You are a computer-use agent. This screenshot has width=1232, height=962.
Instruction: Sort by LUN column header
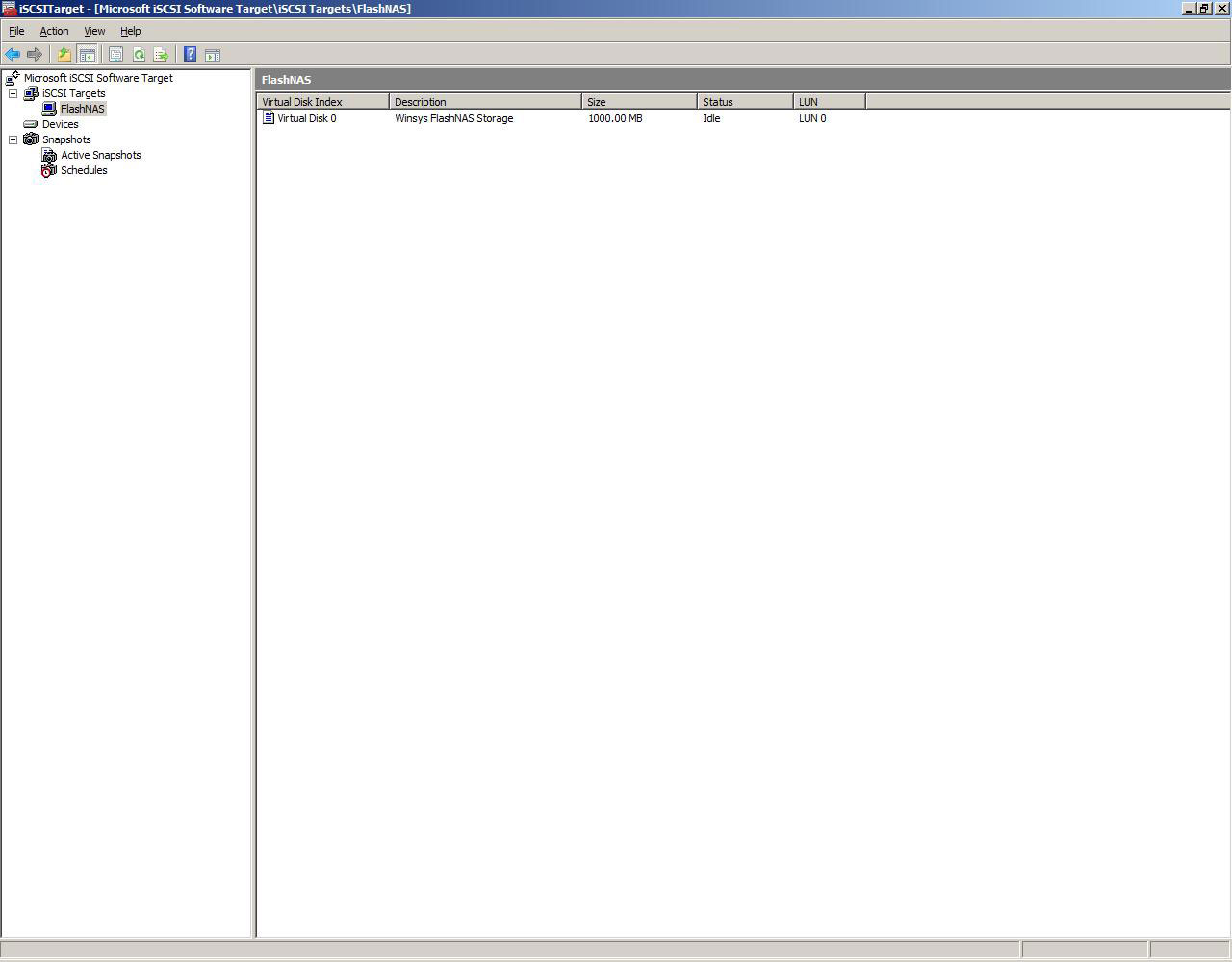(829, 101)
